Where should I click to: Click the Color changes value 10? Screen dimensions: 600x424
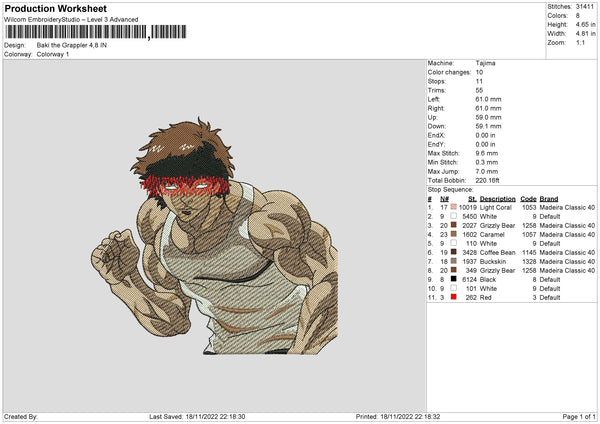pyautogui.click(x=479, y=72)
